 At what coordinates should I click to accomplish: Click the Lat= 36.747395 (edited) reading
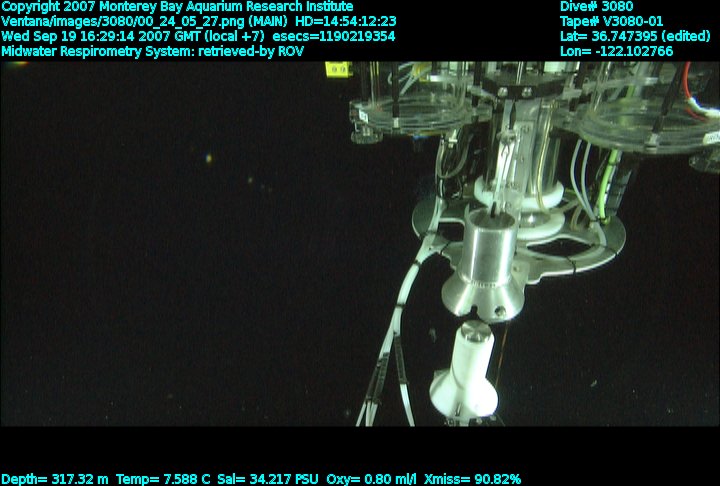pos(635,36)
